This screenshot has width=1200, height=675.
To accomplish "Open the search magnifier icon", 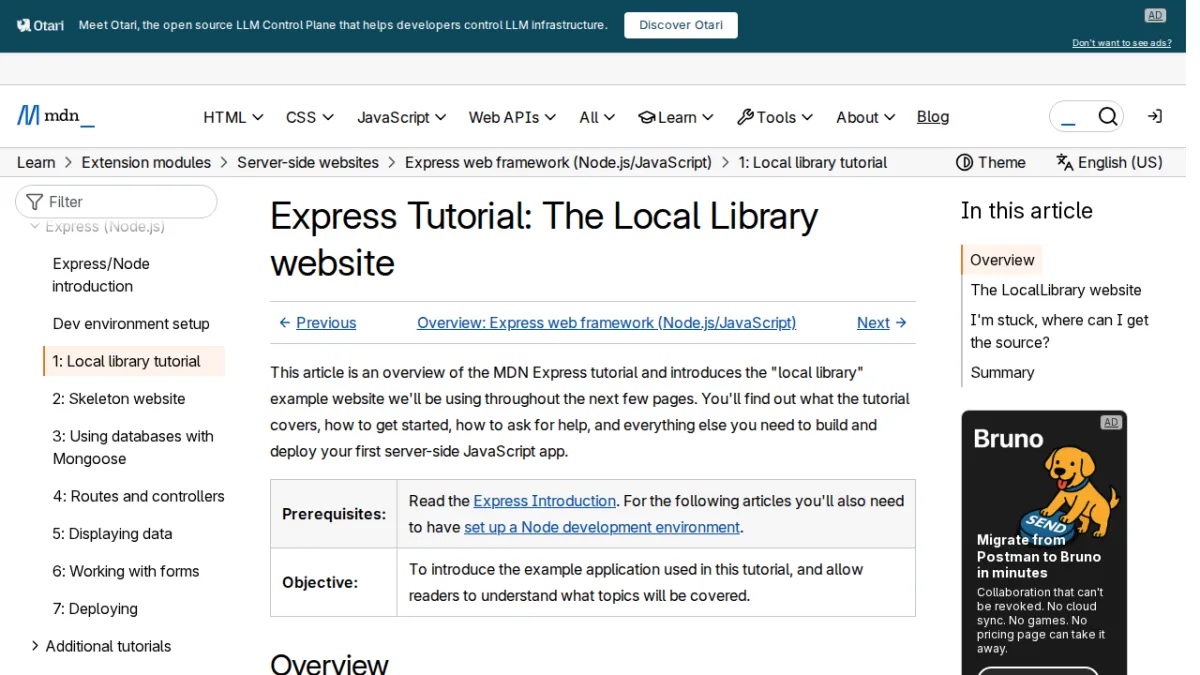I will (1108, 117).
